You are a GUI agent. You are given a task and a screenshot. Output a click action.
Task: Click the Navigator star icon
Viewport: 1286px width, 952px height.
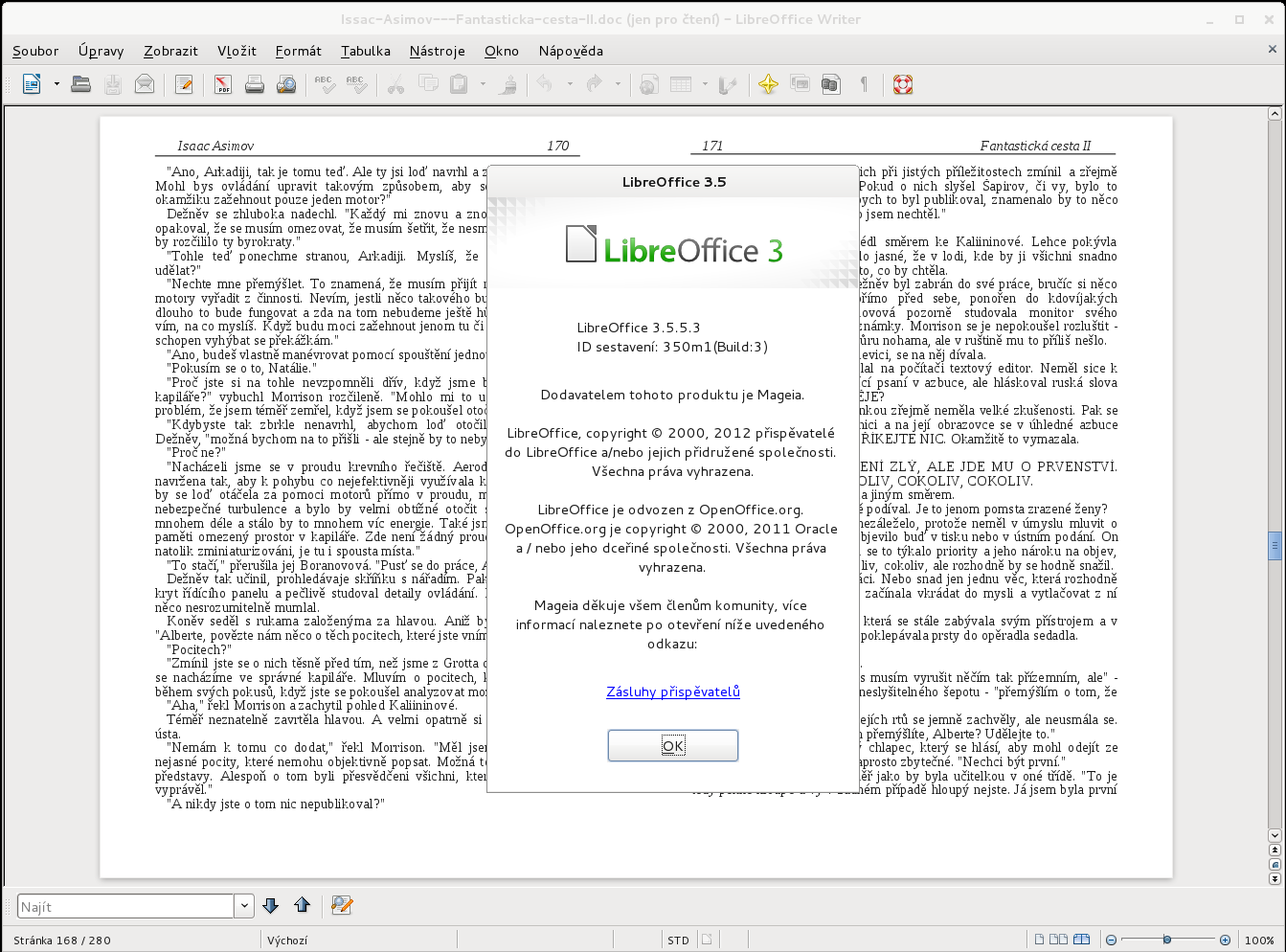pyautogui.click(x=768, y=84)
